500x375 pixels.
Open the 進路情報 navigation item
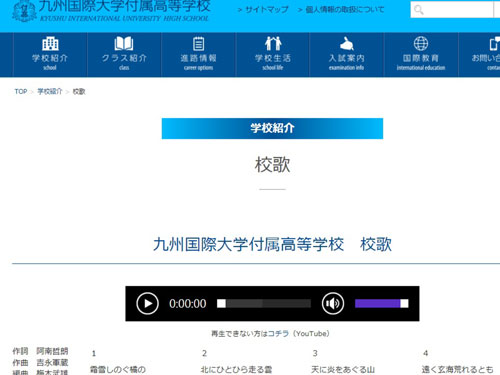click(199, 55)
